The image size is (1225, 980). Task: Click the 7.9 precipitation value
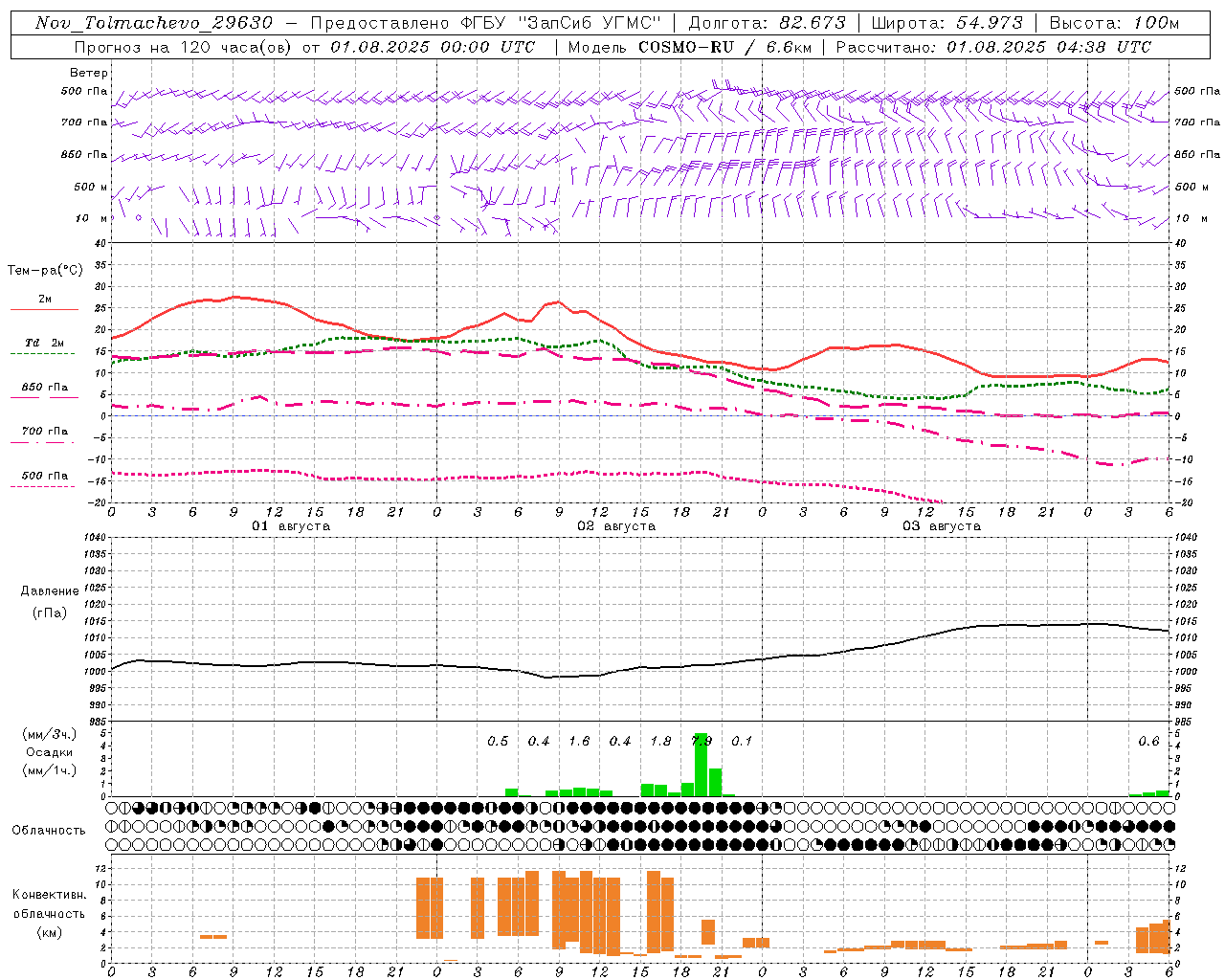click(x=702, y=742)
